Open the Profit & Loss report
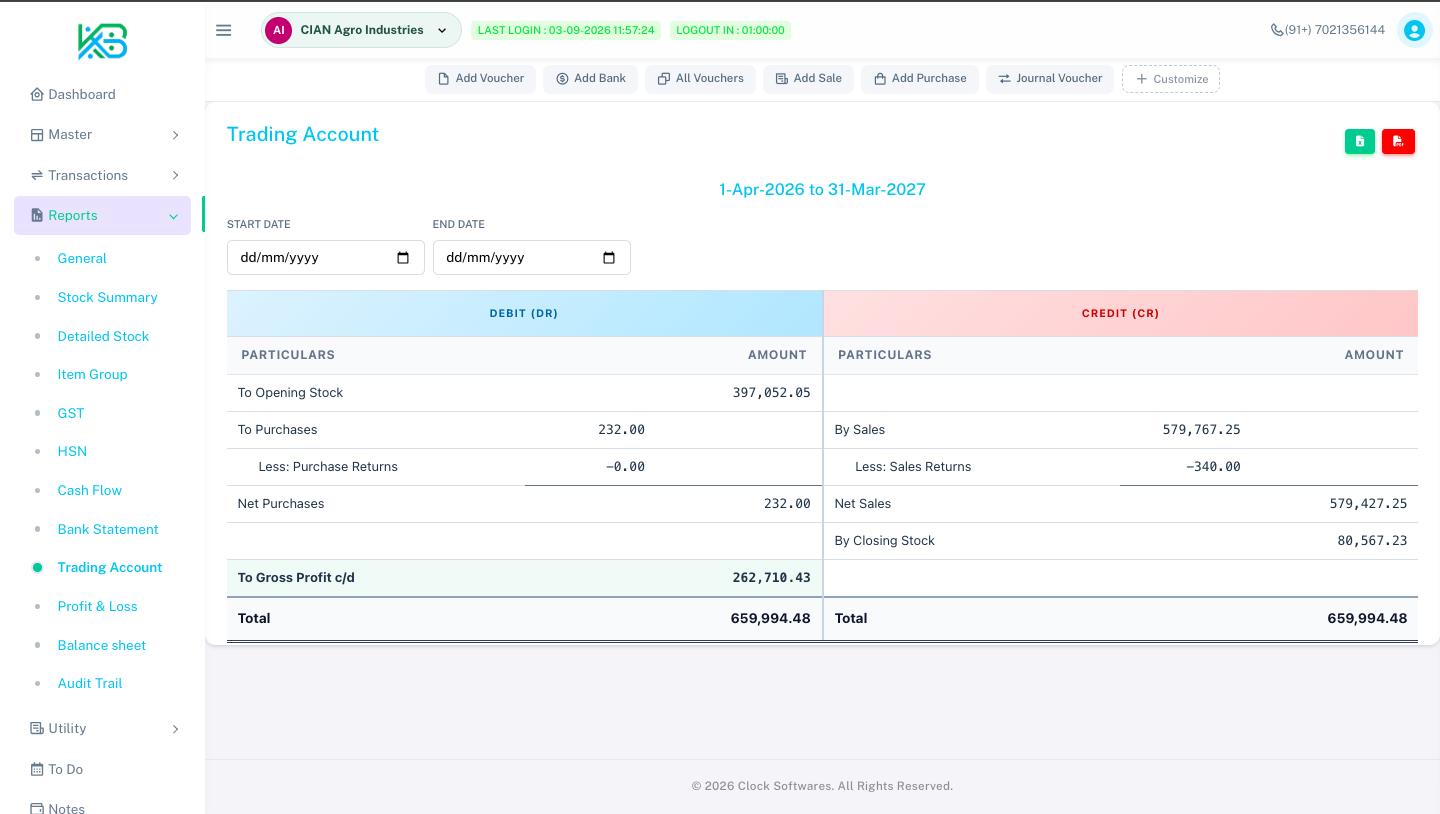1440x814 pixels. point(98,607)
